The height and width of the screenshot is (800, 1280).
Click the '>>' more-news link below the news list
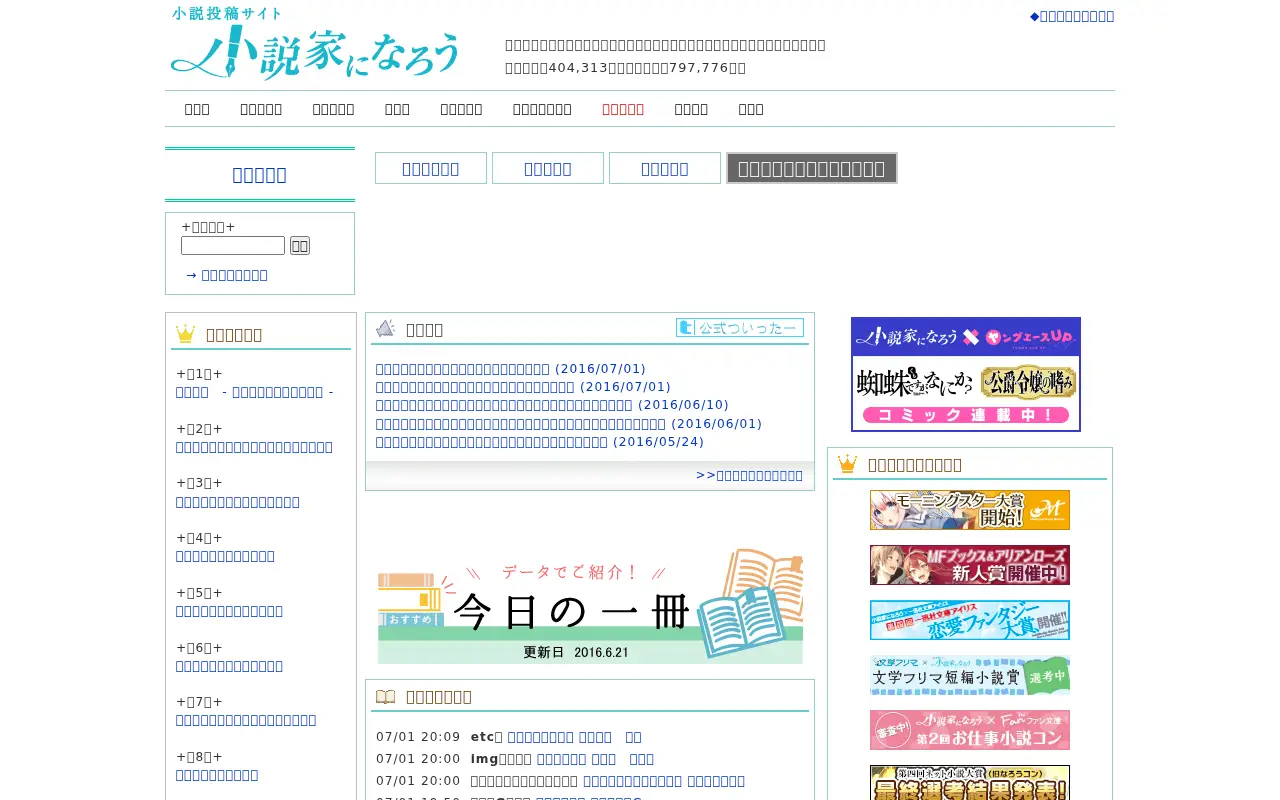tap(749, 475)
